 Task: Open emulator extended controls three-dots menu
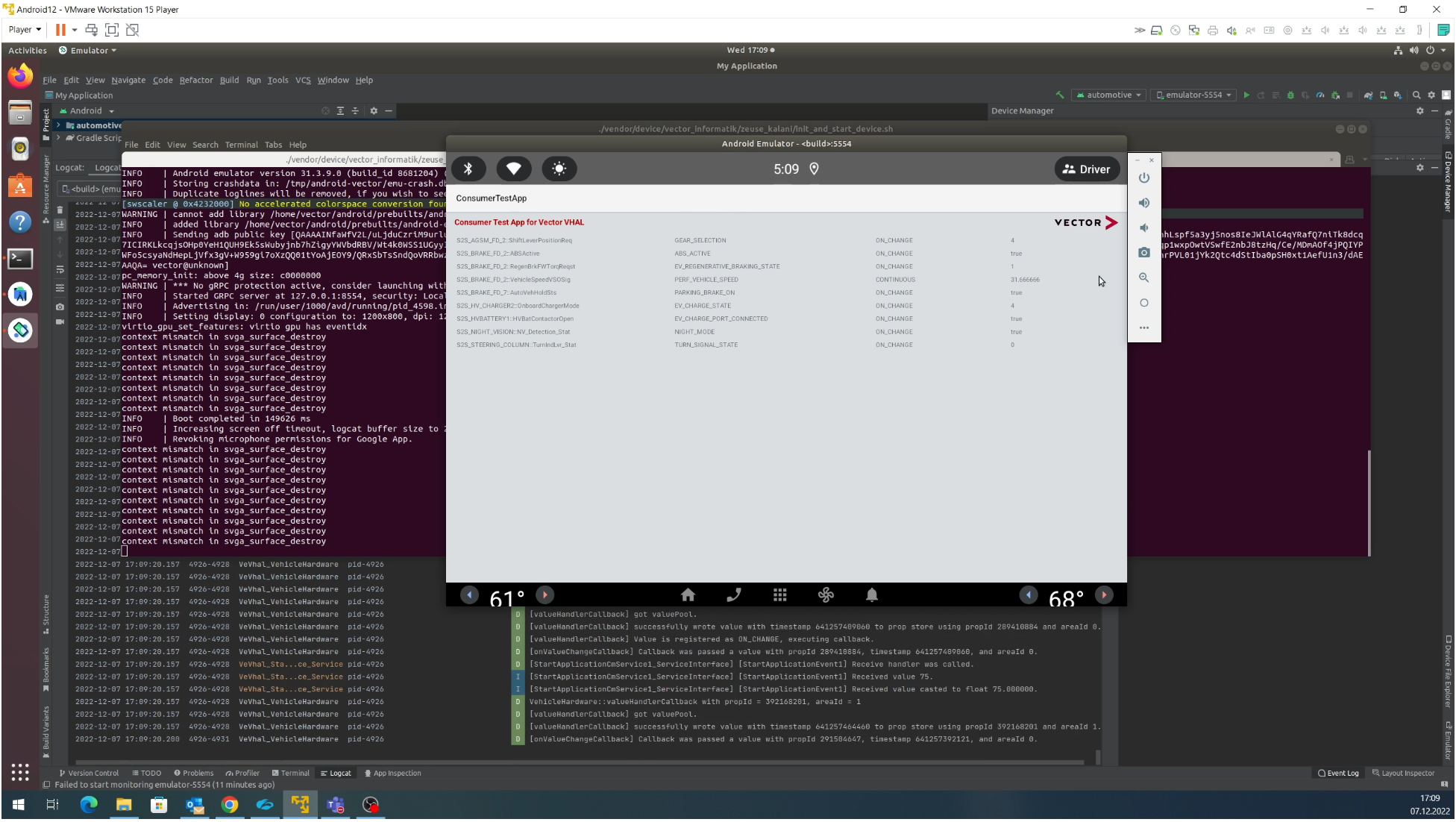point(1144,327)
